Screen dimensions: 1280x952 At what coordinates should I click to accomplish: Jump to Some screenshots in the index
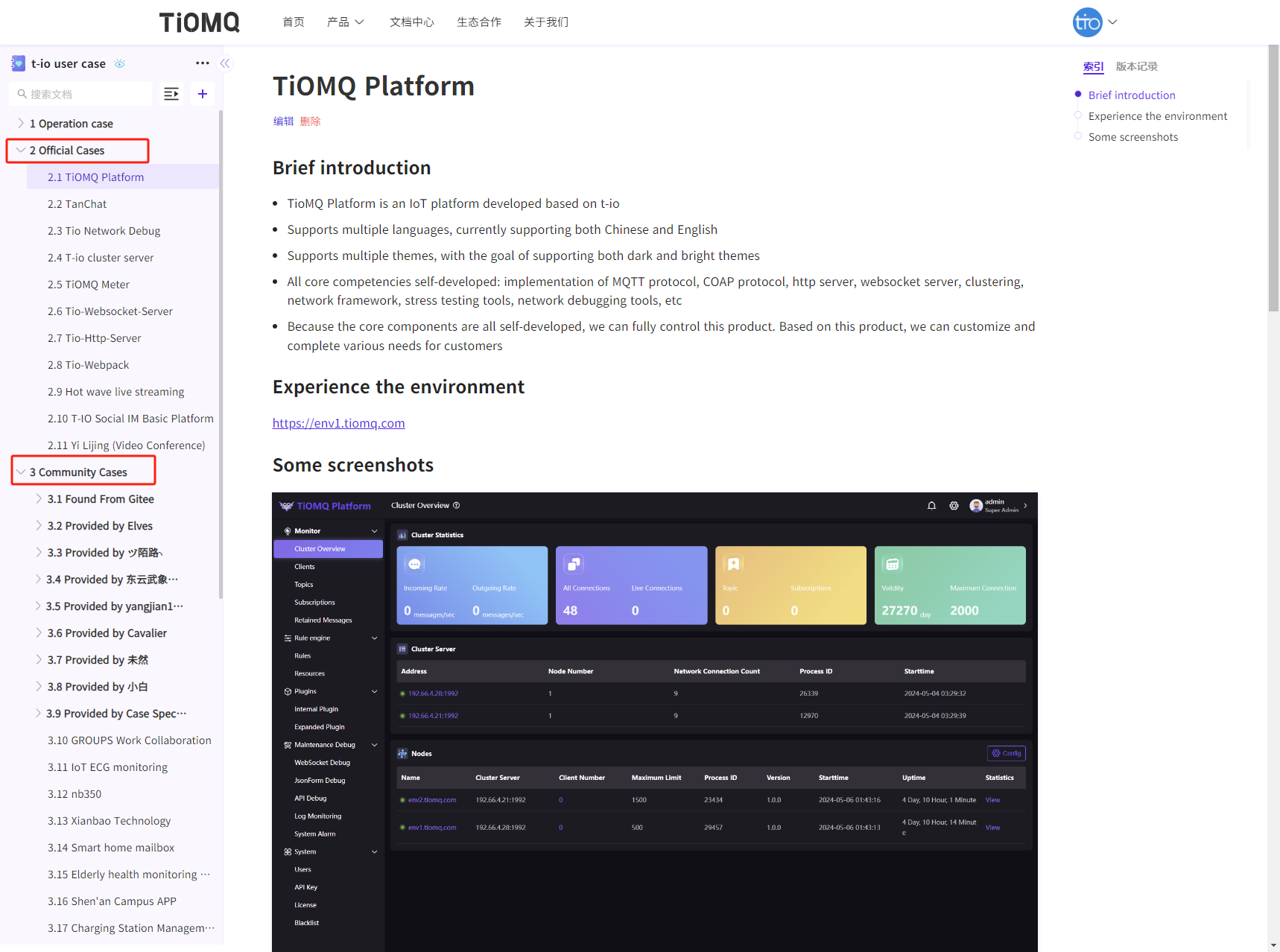click(1133, 137)
